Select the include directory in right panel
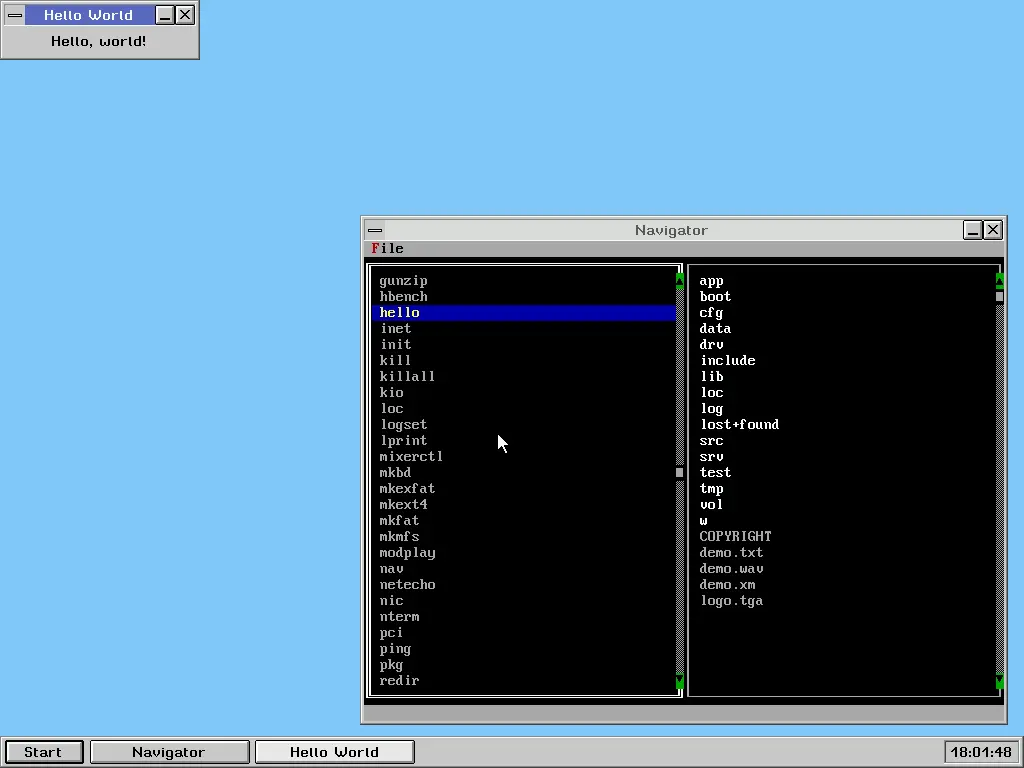1024x768 pixels. click(x=727, y=360)
